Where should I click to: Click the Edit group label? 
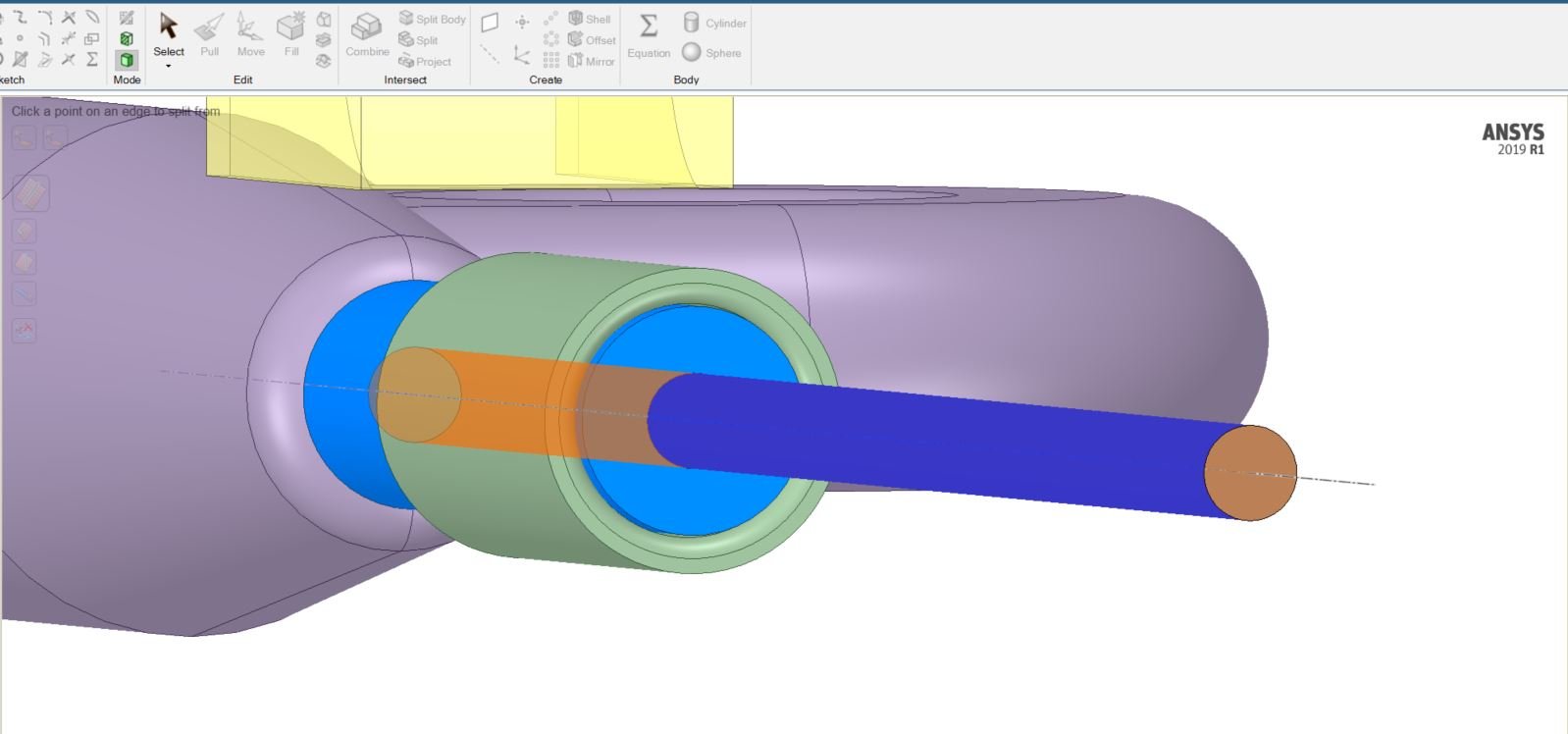(242, 79)
